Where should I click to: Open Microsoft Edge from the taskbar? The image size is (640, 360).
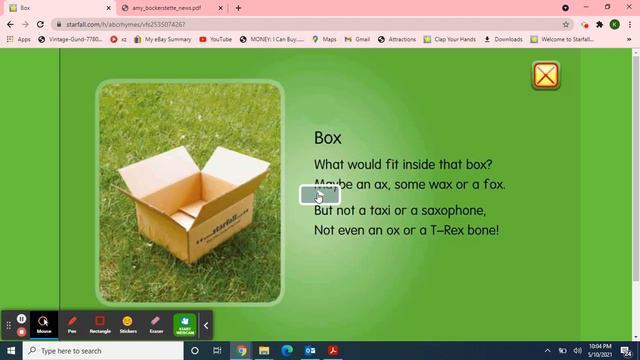tap(287, 351)
